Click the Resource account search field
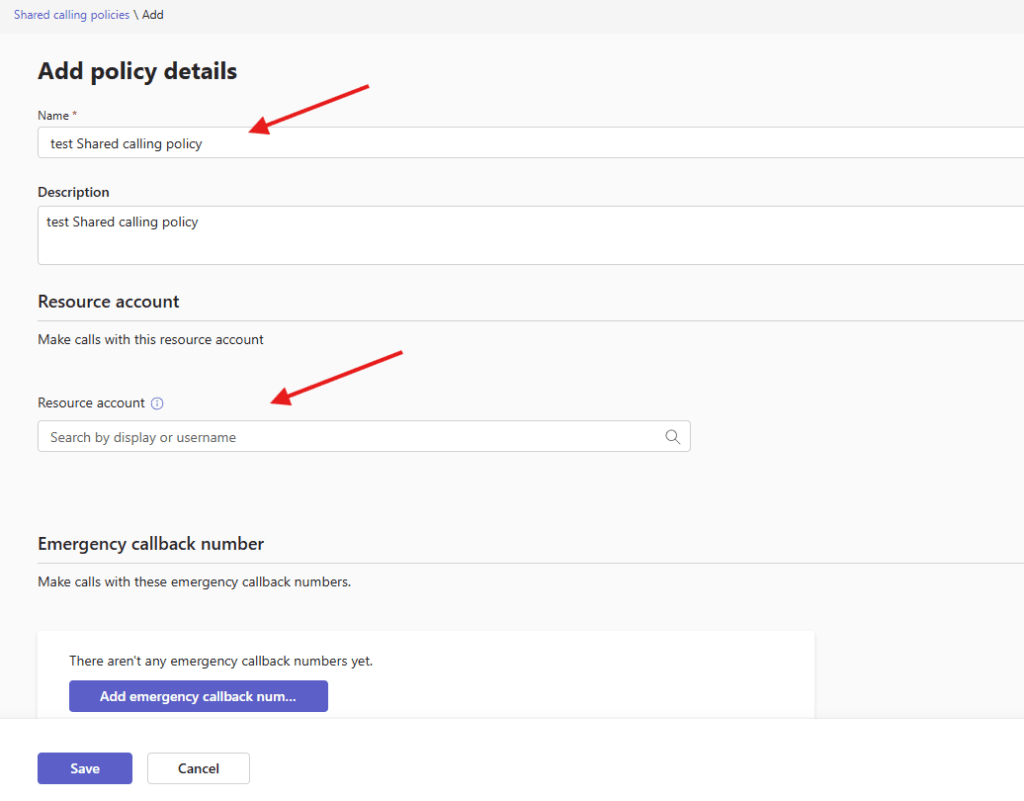 tap(350, 437)
